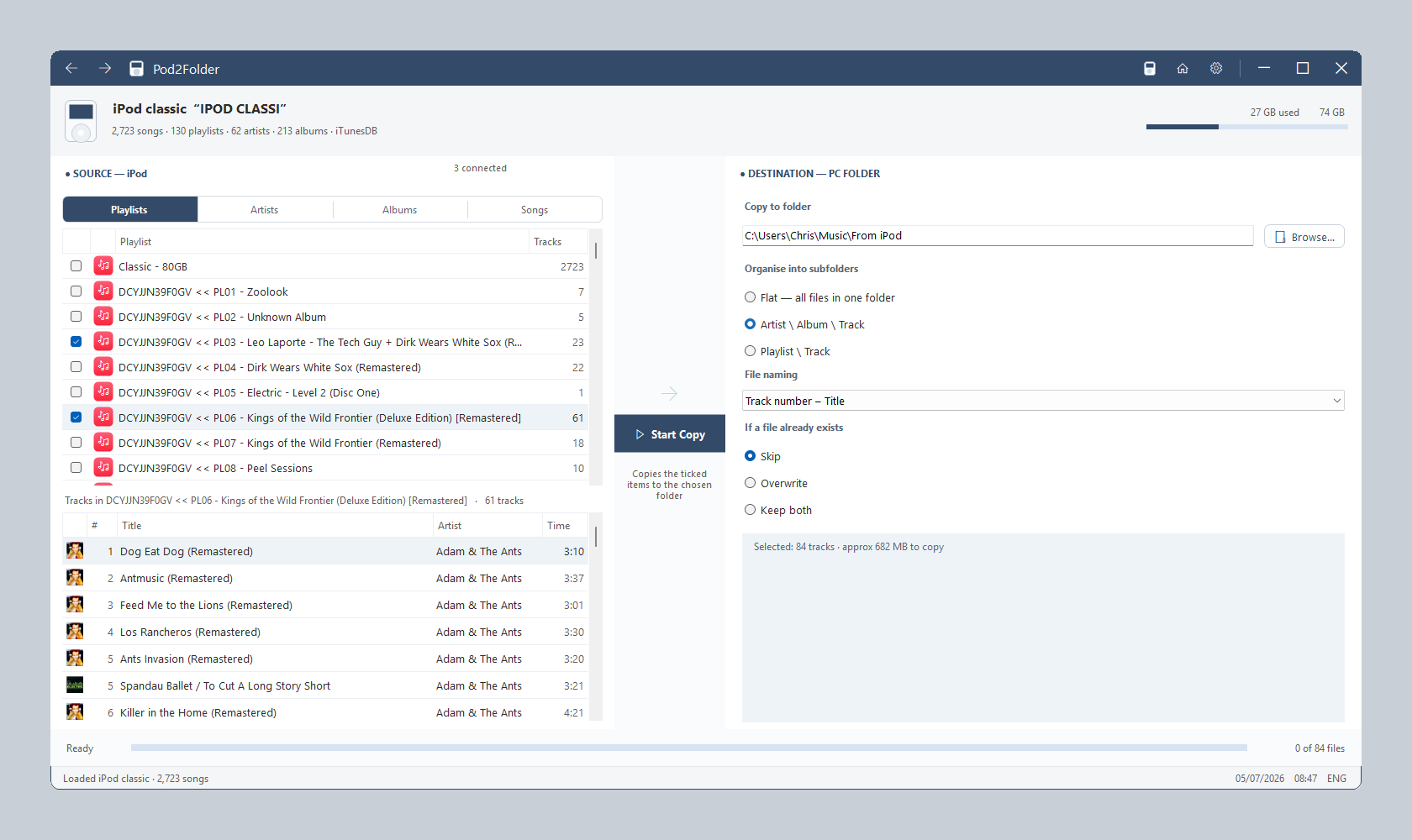Screen dimensions: 1412x840
Task: Click the Pod2Folder app icon in title bar
Action: click(136, 68)
